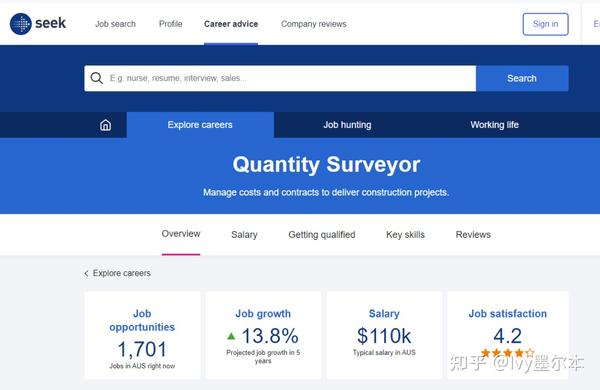Click the magnifying glass search icon

(x=96, y=78)
